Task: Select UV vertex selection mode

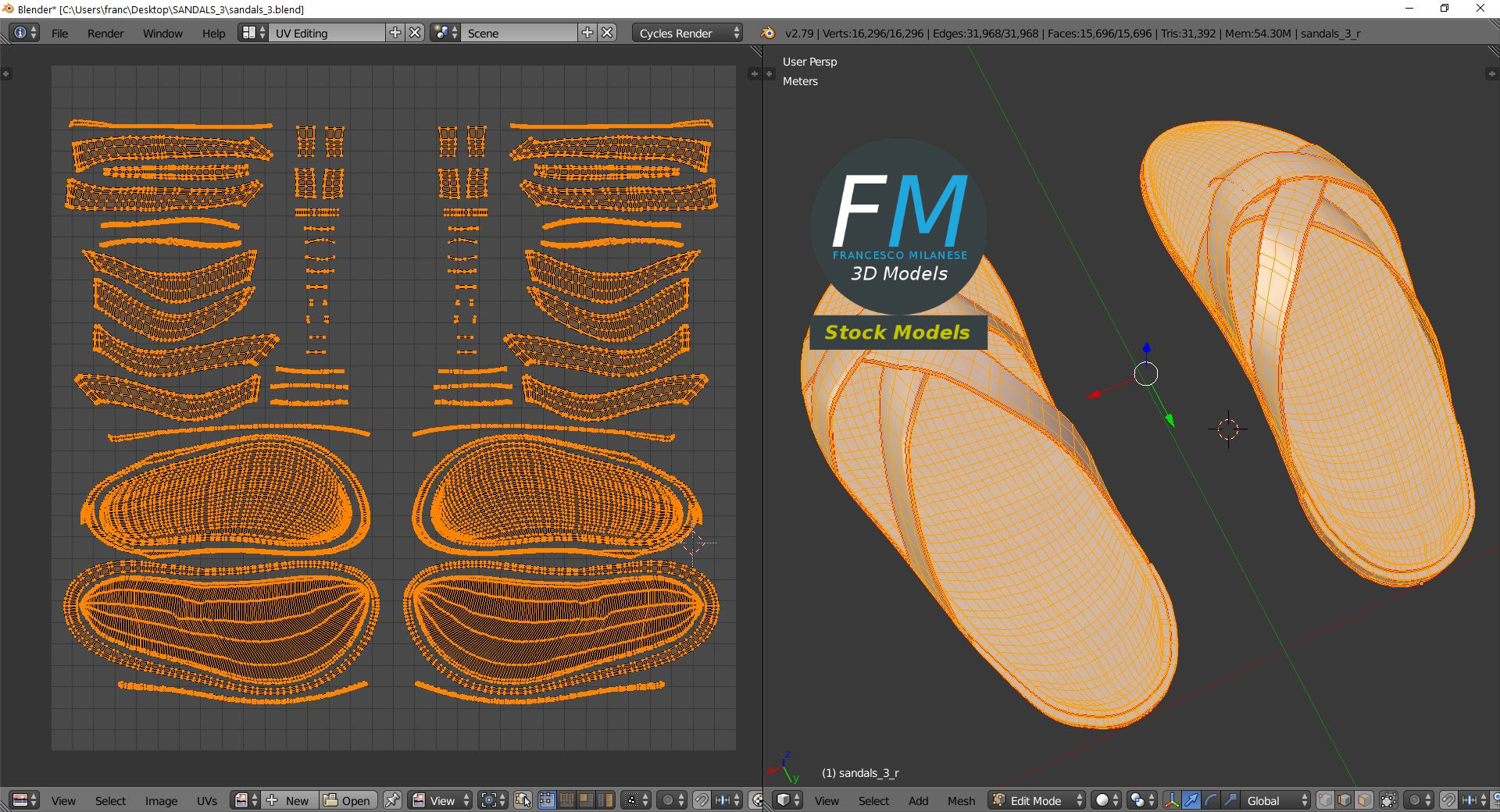Action: click(x=547, y=800)
